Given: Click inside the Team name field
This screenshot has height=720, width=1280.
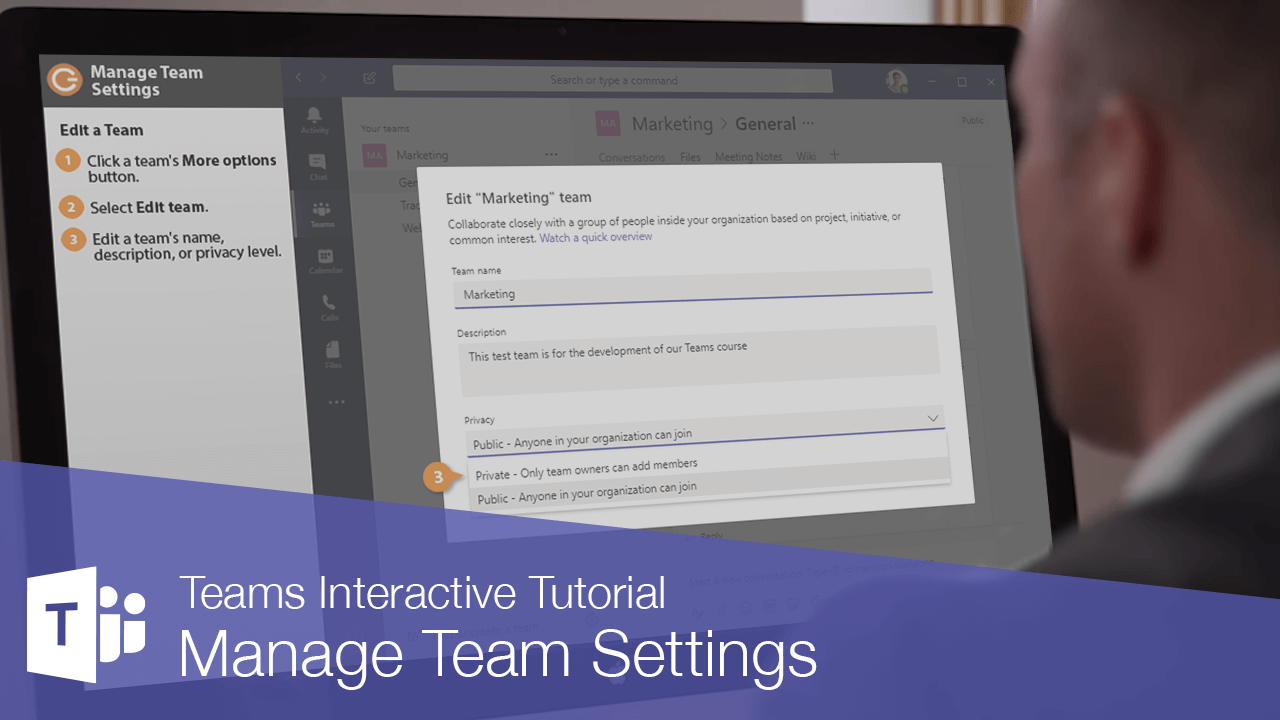Looking at the screenshot, I should point(690,293).
